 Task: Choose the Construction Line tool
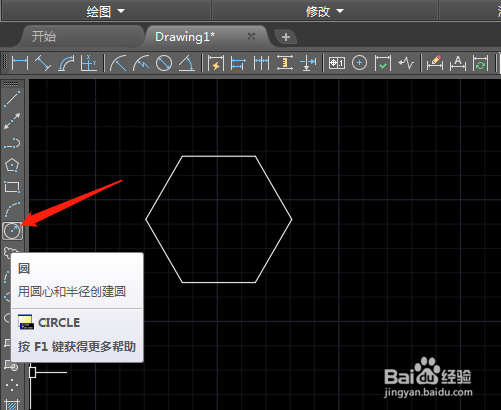point(12,121)
